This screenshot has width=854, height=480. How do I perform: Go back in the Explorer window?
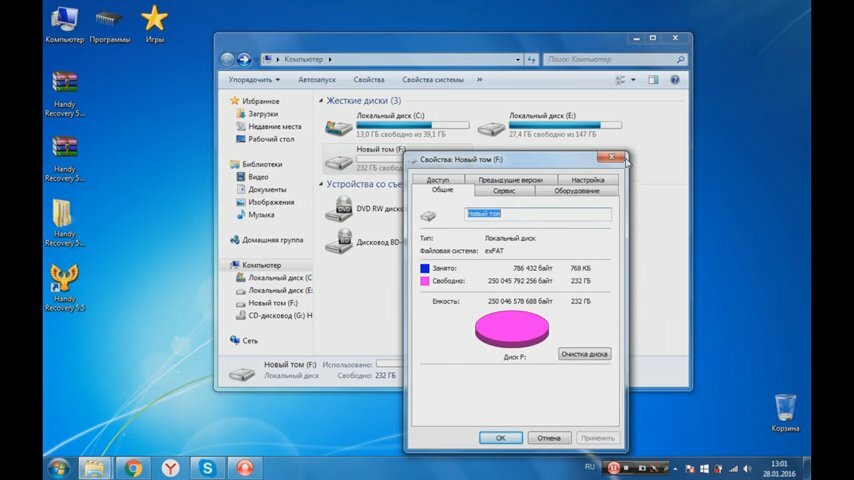(227, 59)
